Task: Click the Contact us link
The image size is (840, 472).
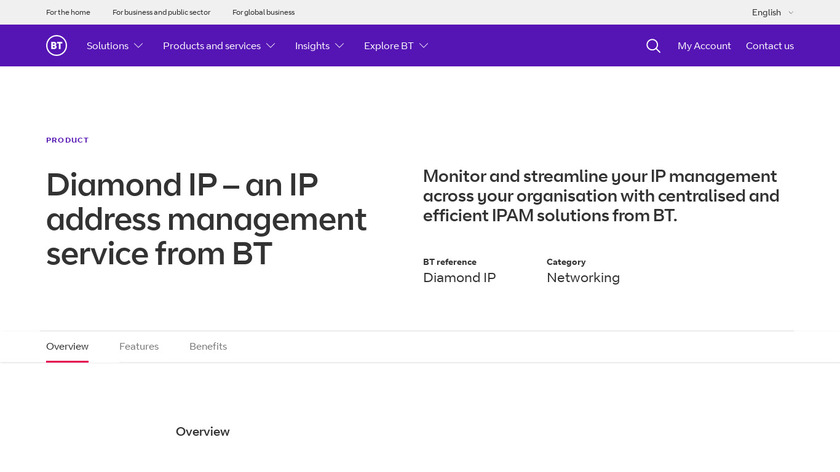Action: (770, 46)
